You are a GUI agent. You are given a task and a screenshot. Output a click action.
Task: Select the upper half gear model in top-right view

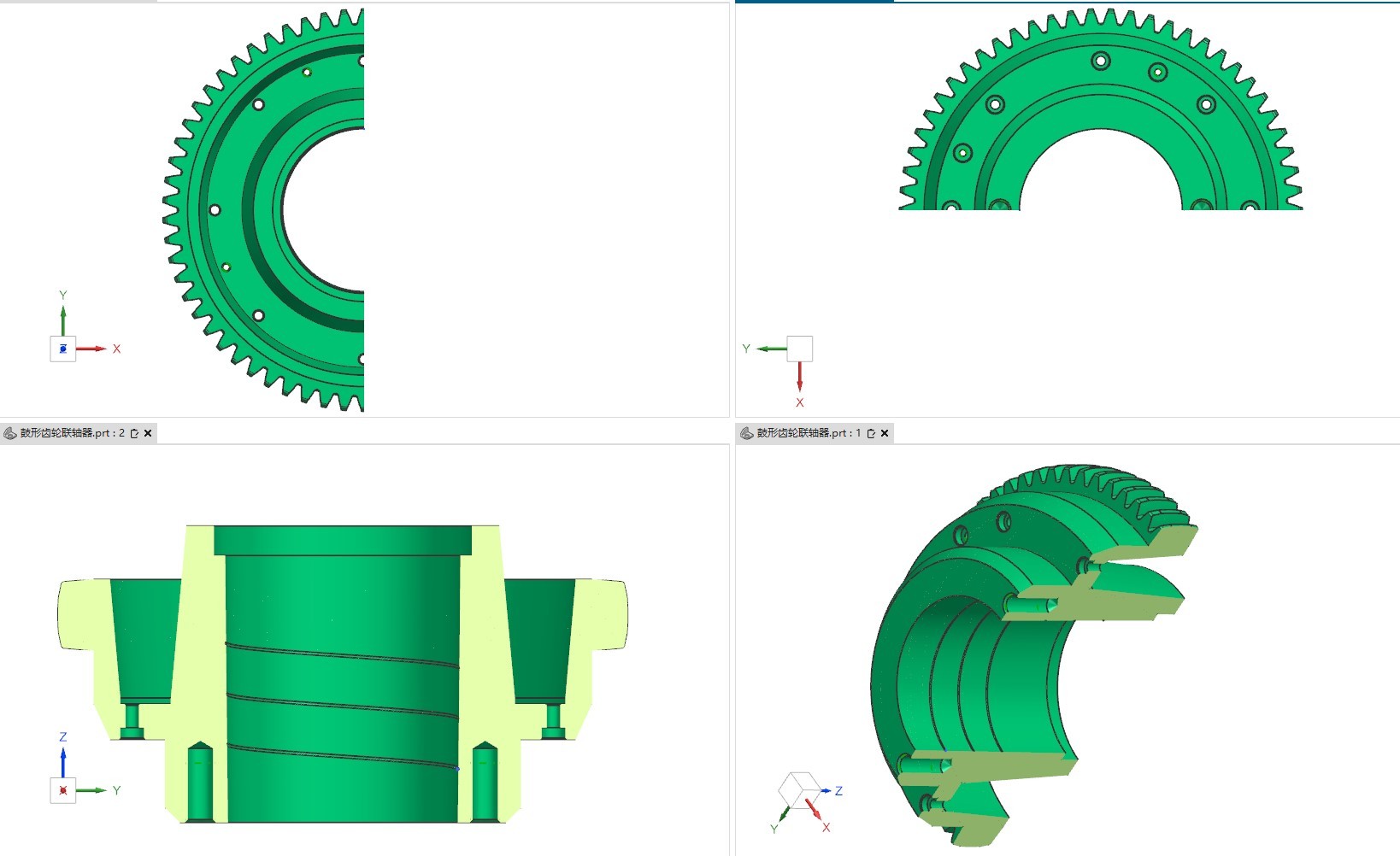pos(1101,109)
